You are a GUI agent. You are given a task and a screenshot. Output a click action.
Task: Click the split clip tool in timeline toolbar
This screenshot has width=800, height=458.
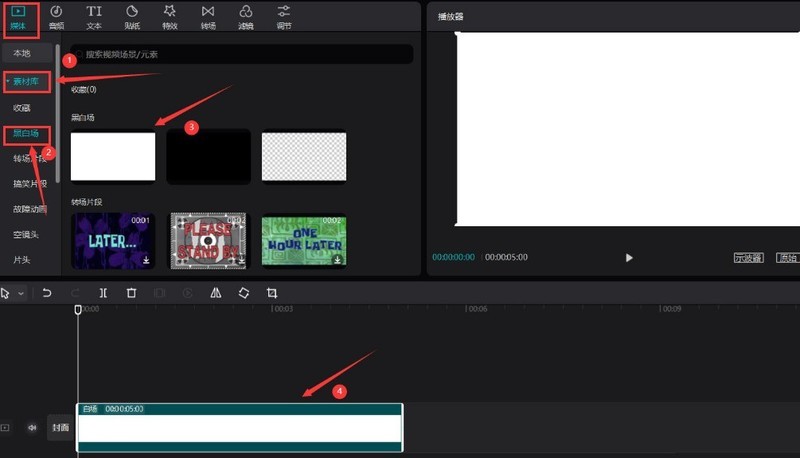pyautogui.click(x=103, y=293)
